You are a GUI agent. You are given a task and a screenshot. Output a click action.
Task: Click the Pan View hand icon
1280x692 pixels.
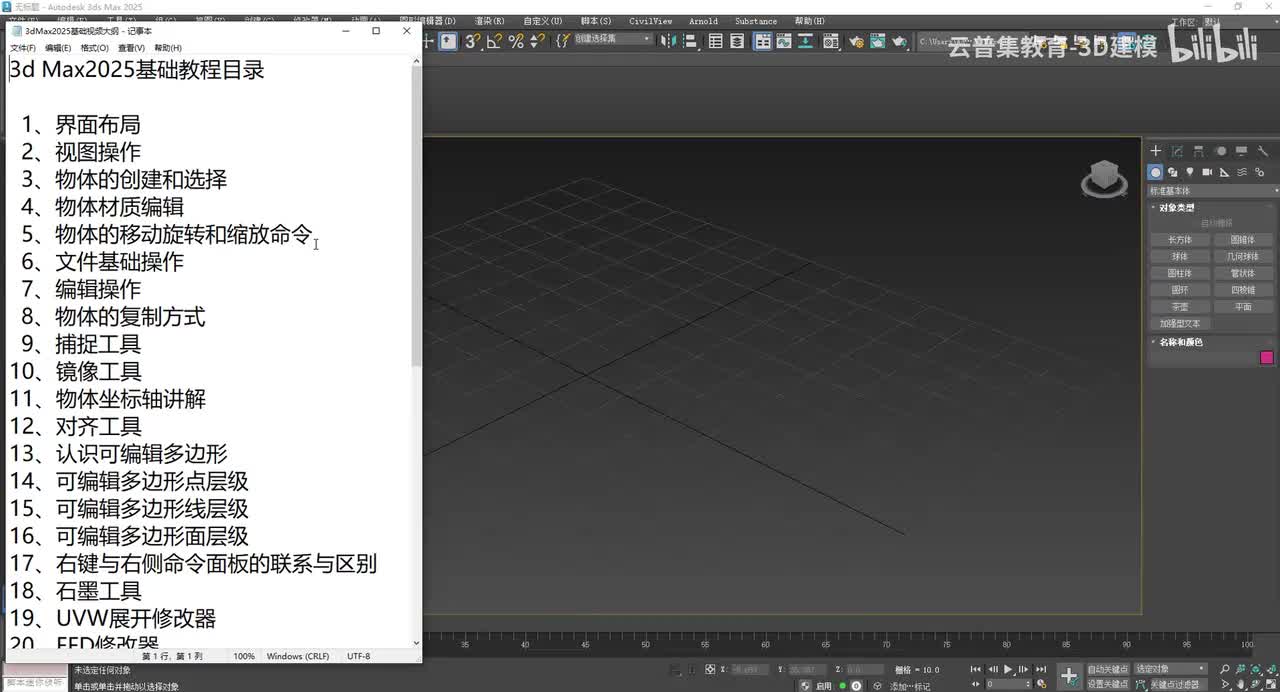click(x=1241, y=684)
